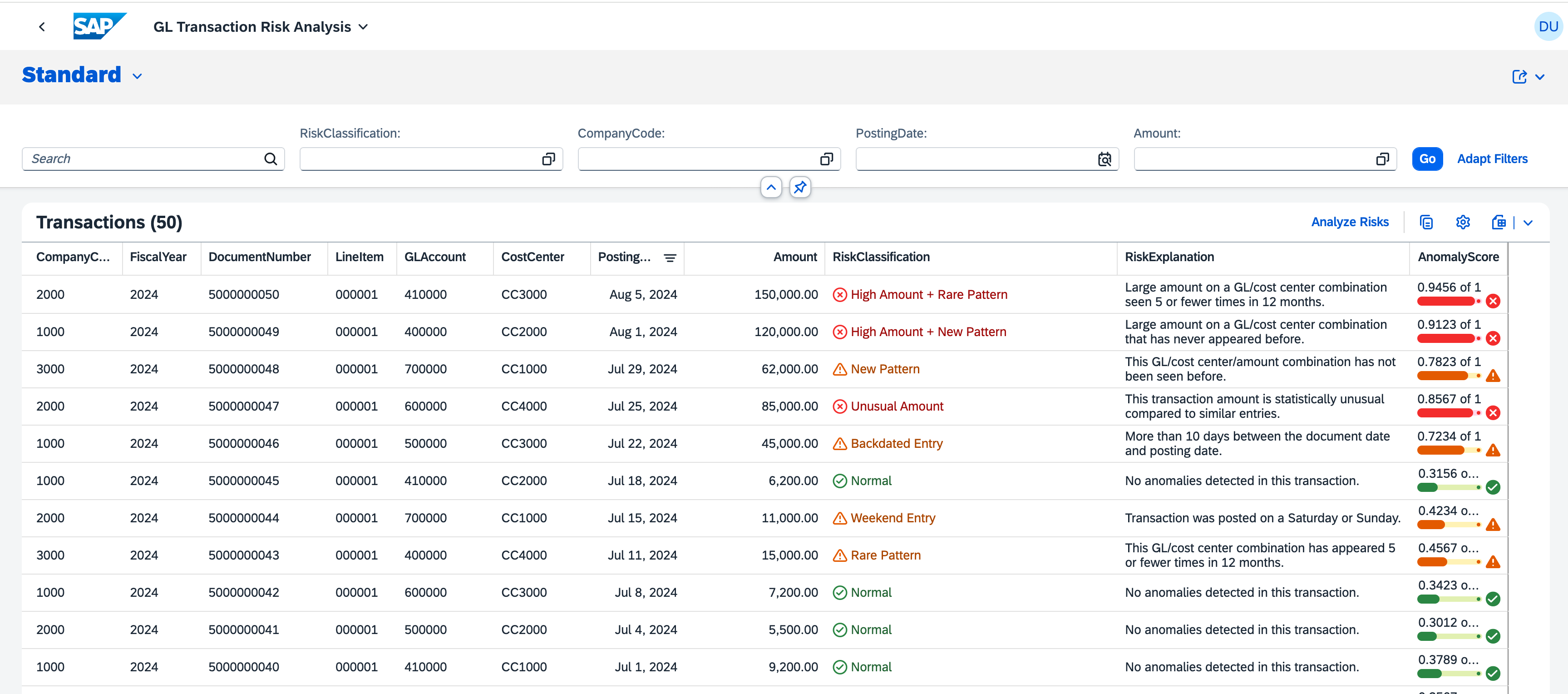Open value help for CompanyCode filter

(826, 159)
